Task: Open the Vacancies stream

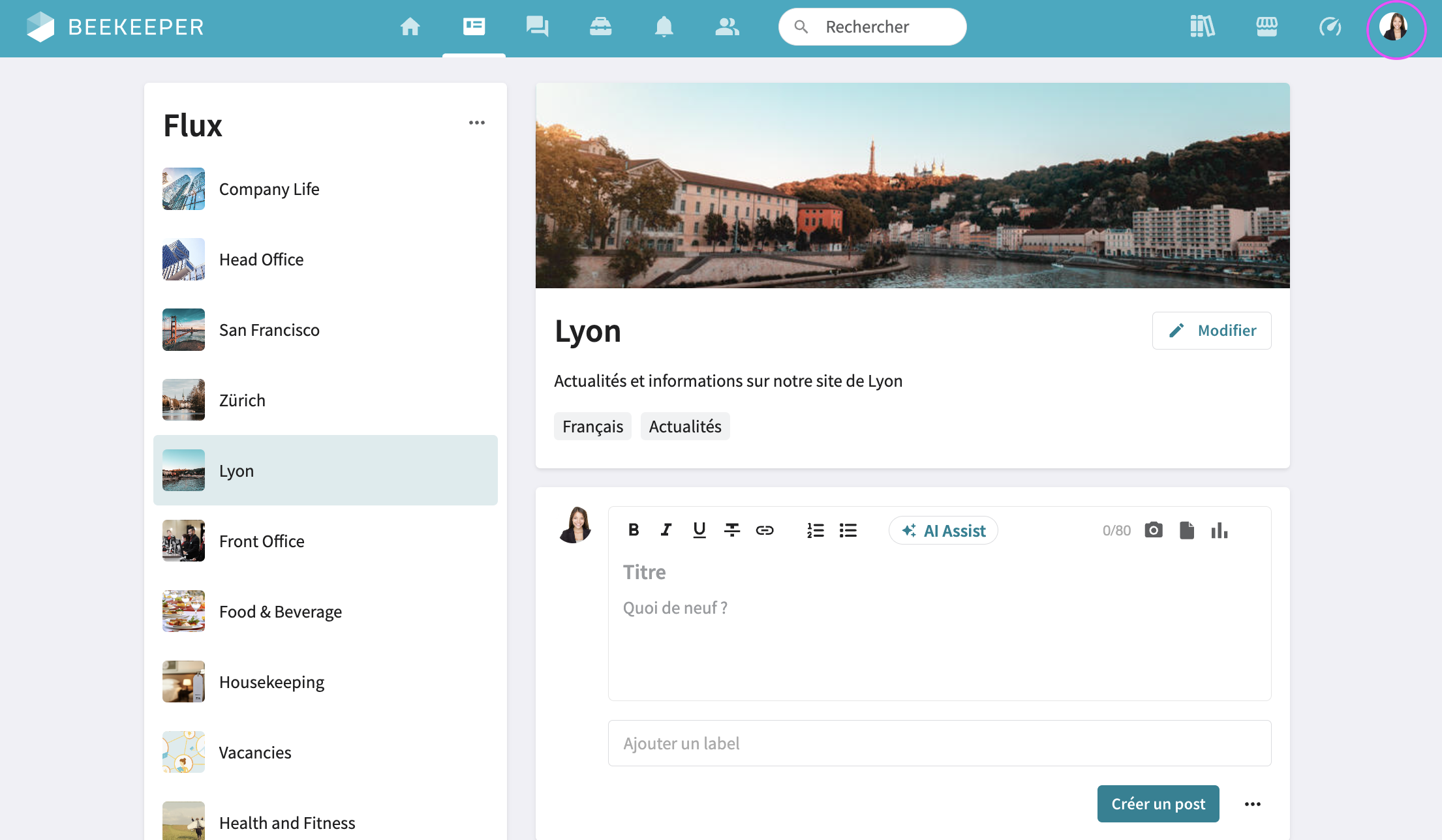Action: click(x=326, y=753)
